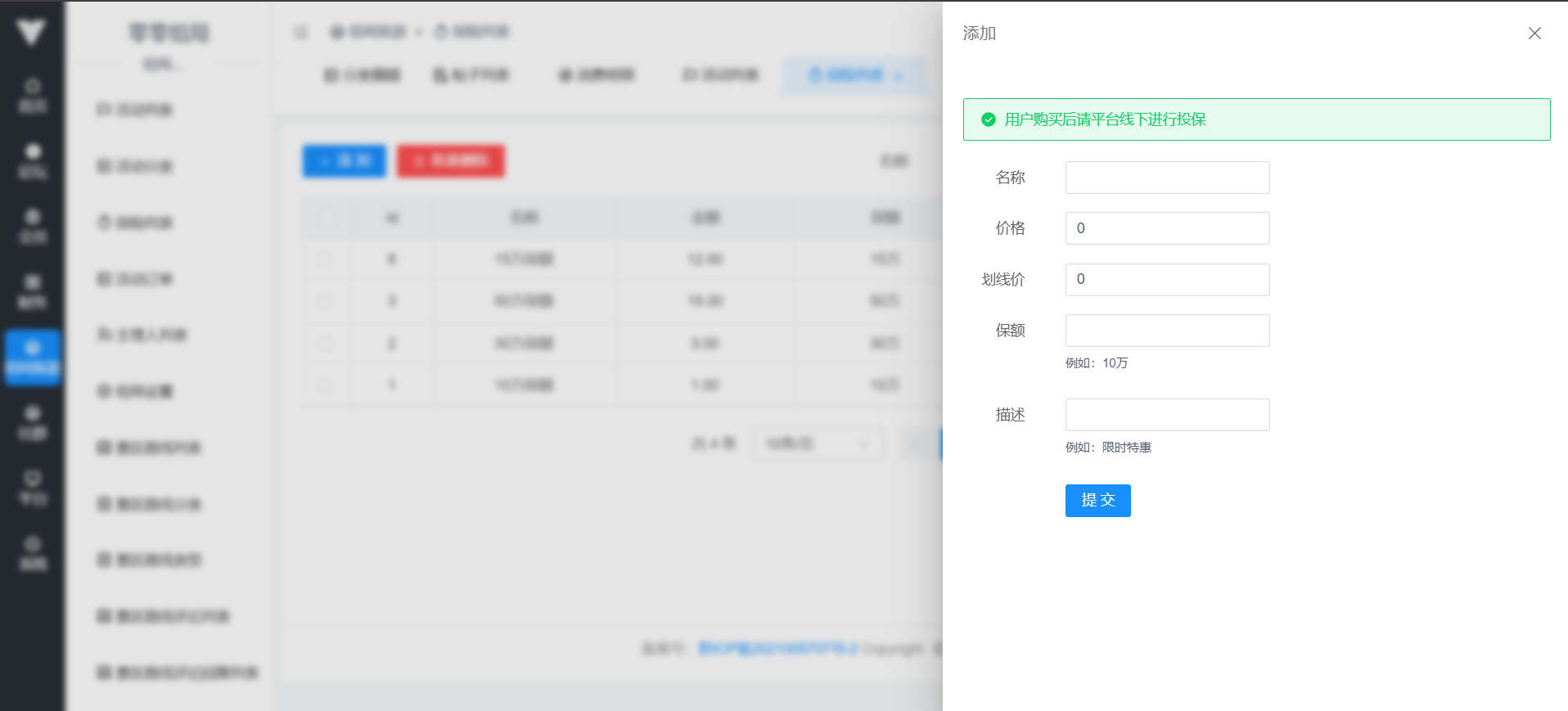Click the white logo atop the dark sidebar
1568x711 pixels.
coord(31,33)
